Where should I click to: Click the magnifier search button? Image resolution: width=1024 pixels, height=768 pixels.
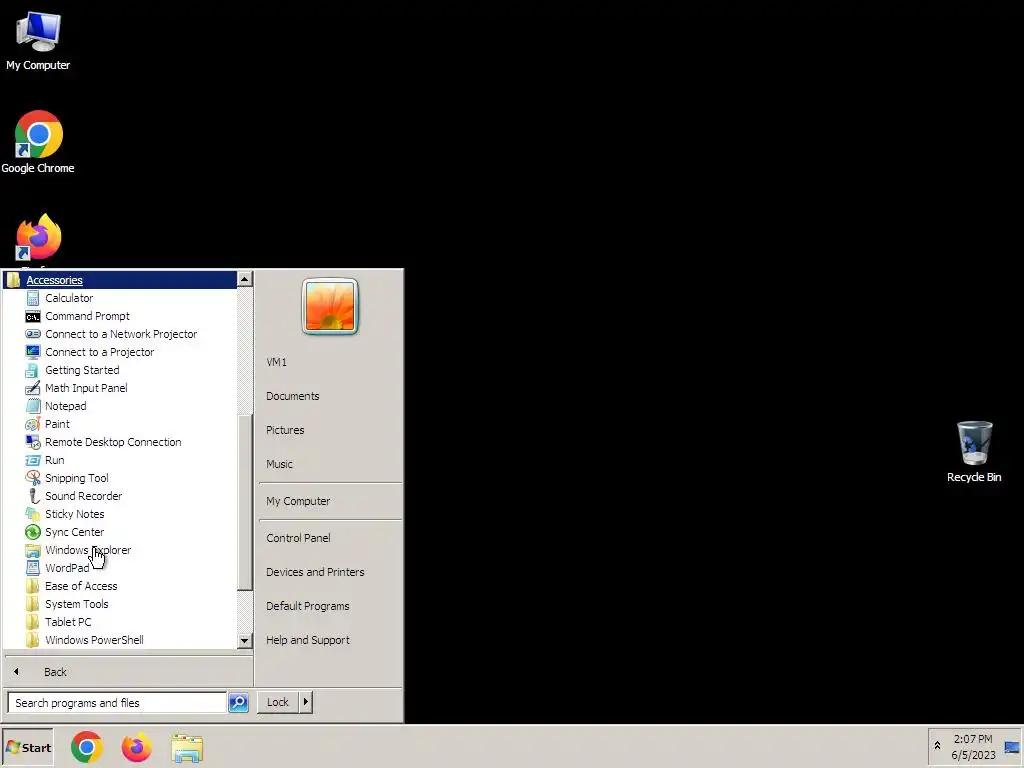238,703
